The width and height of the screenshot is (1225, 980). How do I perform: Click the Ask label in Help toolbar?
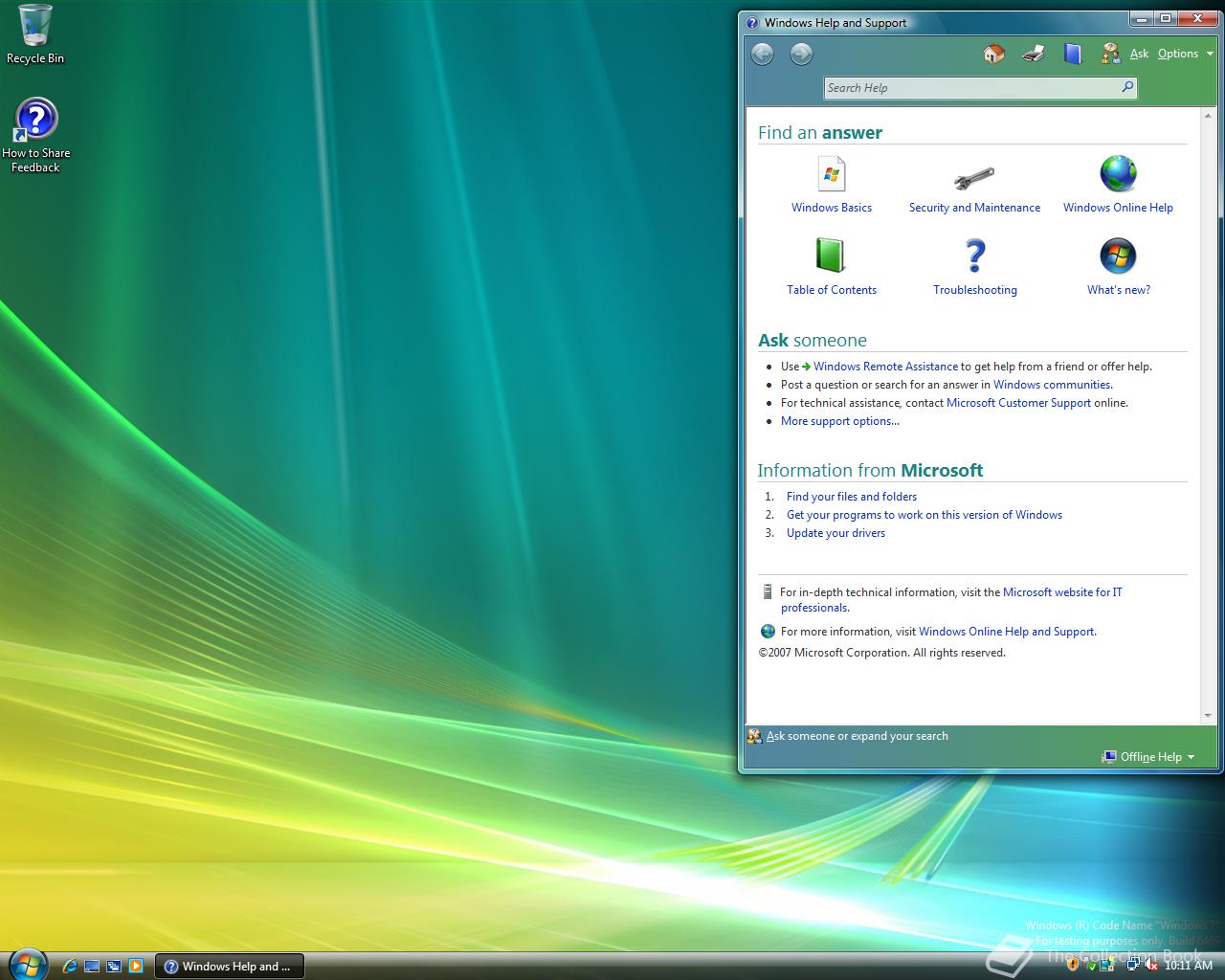click(x=1139, y=54)
